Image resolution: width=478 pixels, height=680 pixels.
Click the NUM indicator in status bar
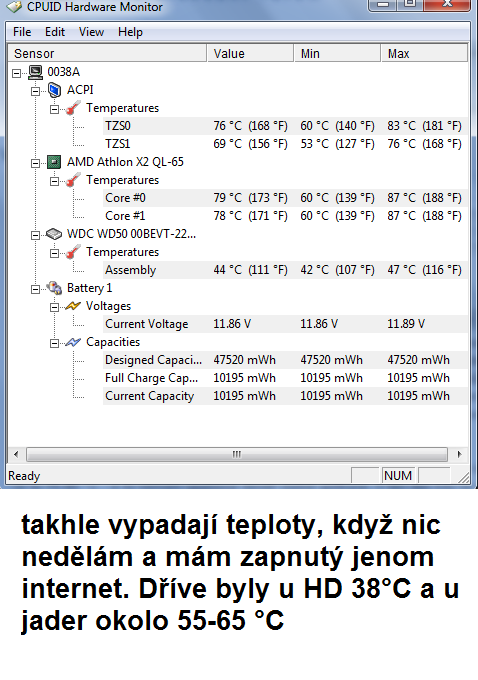point(398,476)
